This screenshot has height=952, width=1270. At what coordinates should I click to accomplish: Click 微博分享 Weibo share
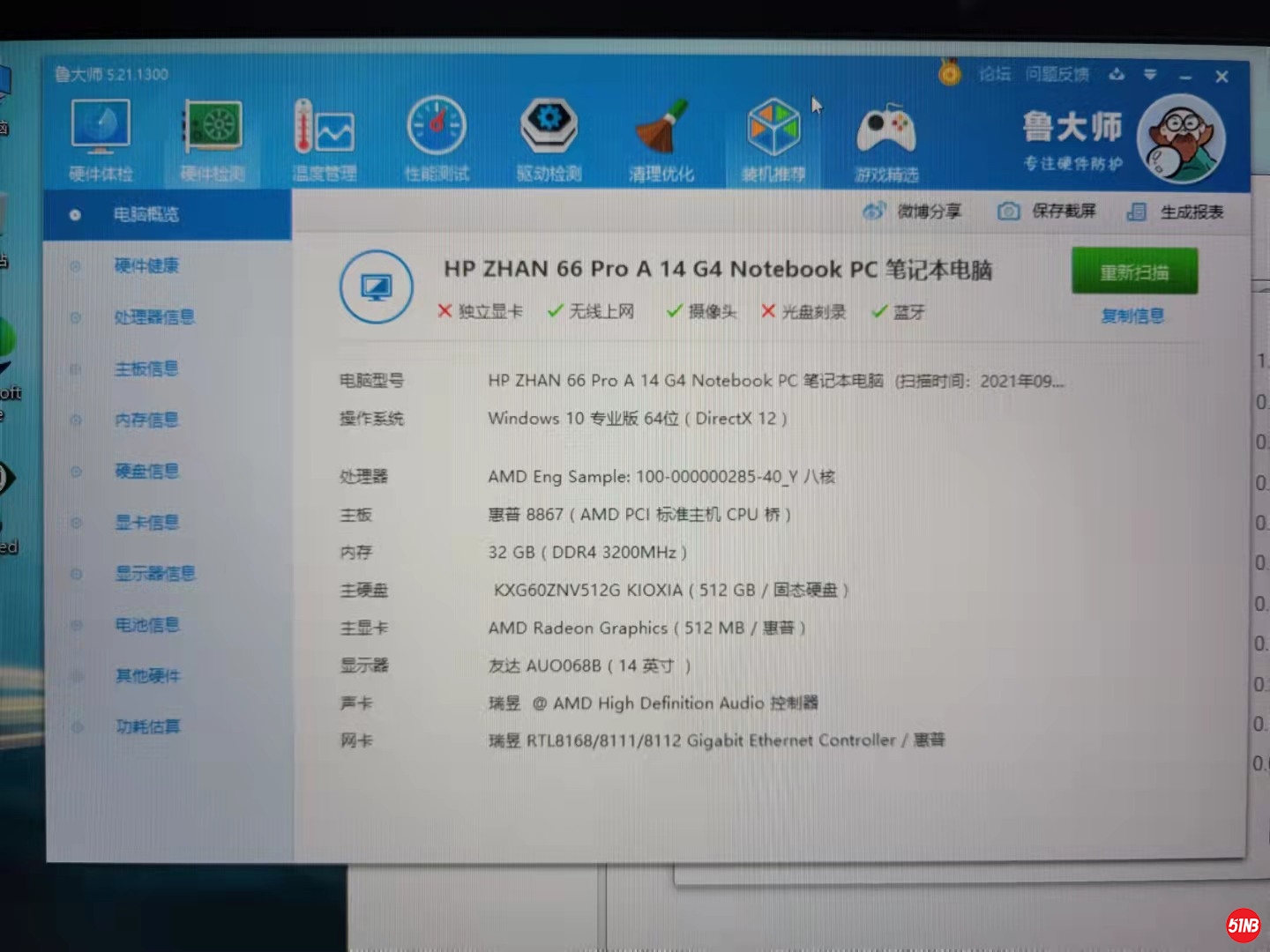913,212
